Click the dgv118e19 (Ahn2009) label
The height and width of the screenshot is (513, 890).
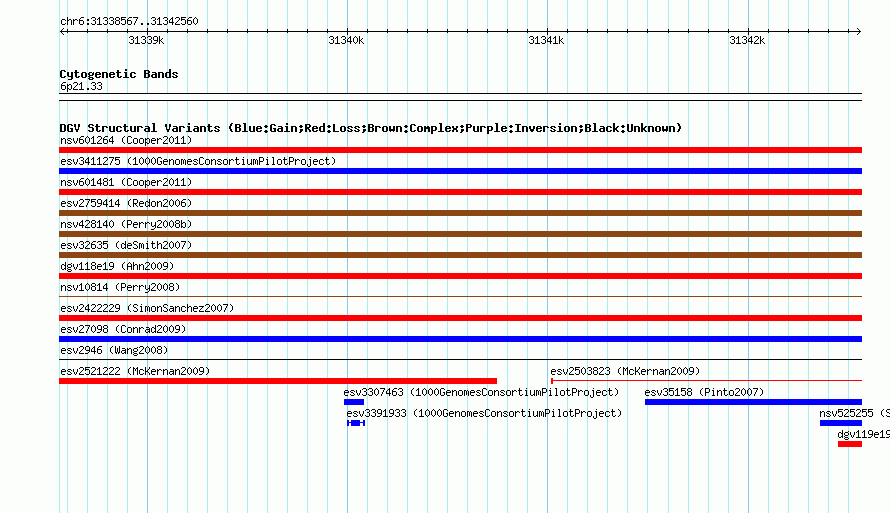click(x=117, y=266)
